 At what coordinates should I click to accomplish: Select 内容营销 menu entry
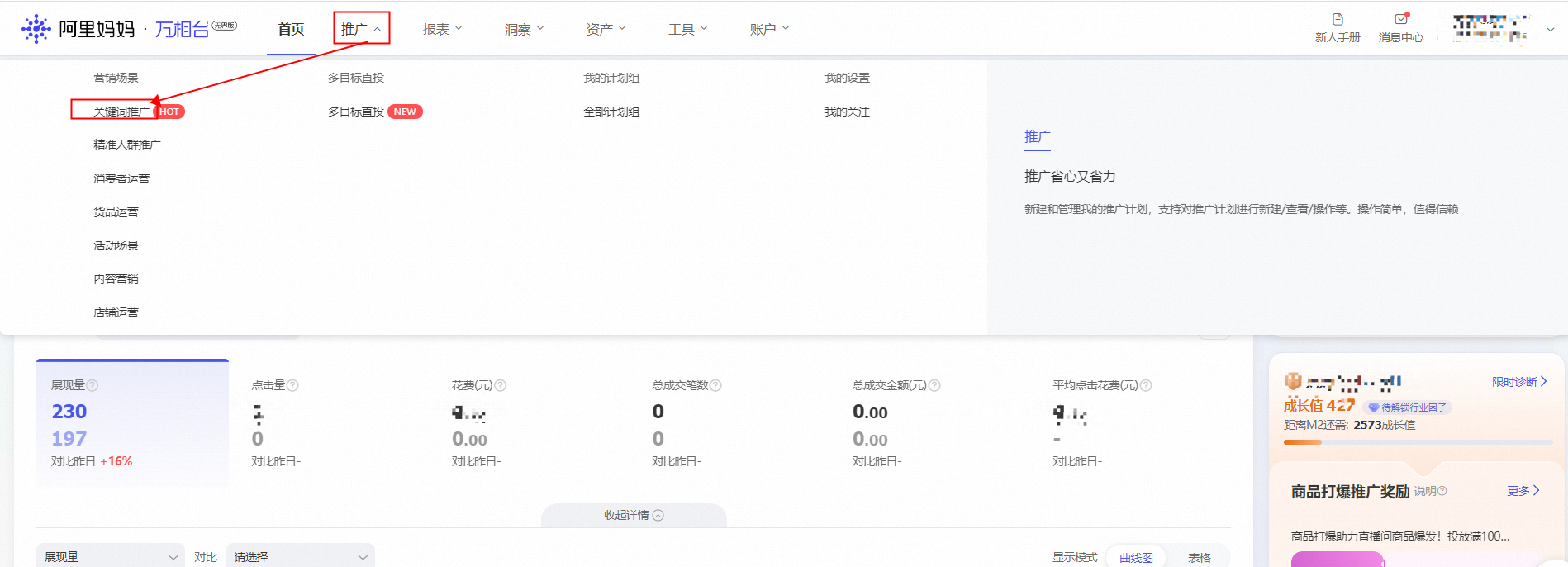pos(116,279)
